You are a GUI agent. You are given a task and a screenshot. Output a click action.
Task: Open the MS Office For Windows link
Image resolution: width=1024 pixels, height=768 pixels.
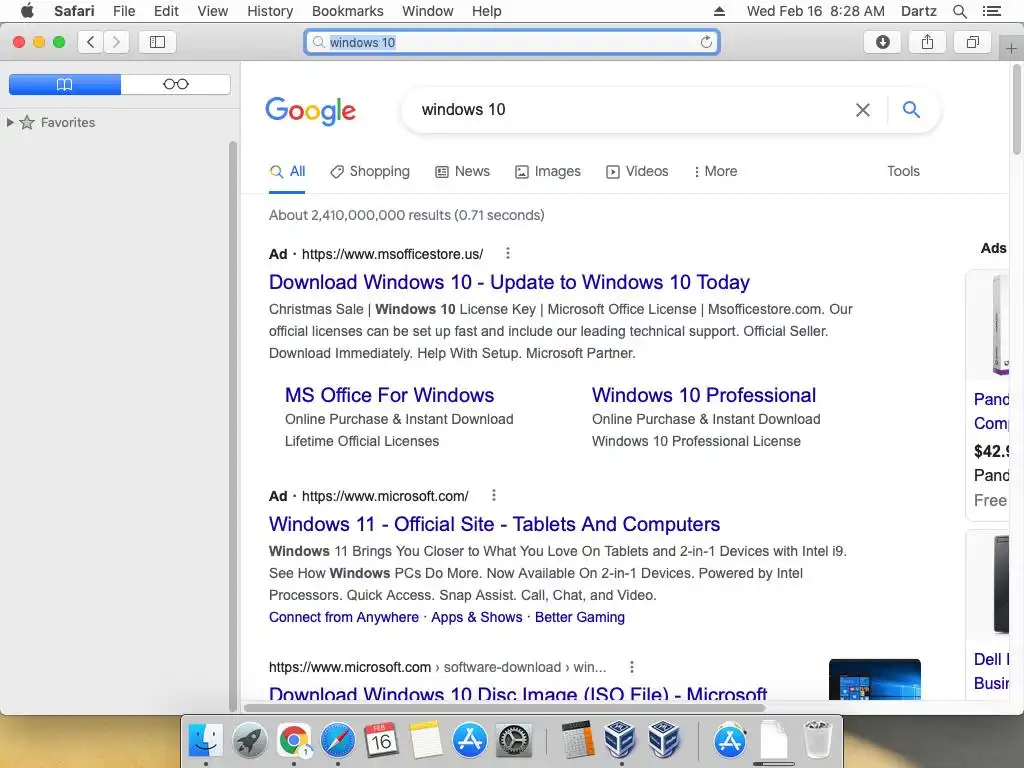click(x=389, y=395)
